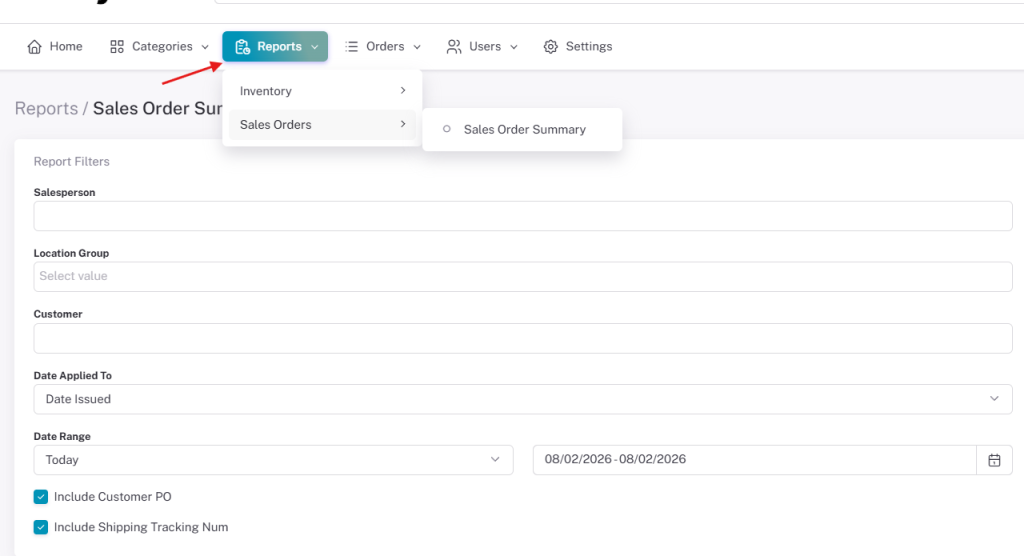Uncheck Include Customer PO checkbox
The width and height of the screenshot is (1024, 556).
tap(40, 497)
